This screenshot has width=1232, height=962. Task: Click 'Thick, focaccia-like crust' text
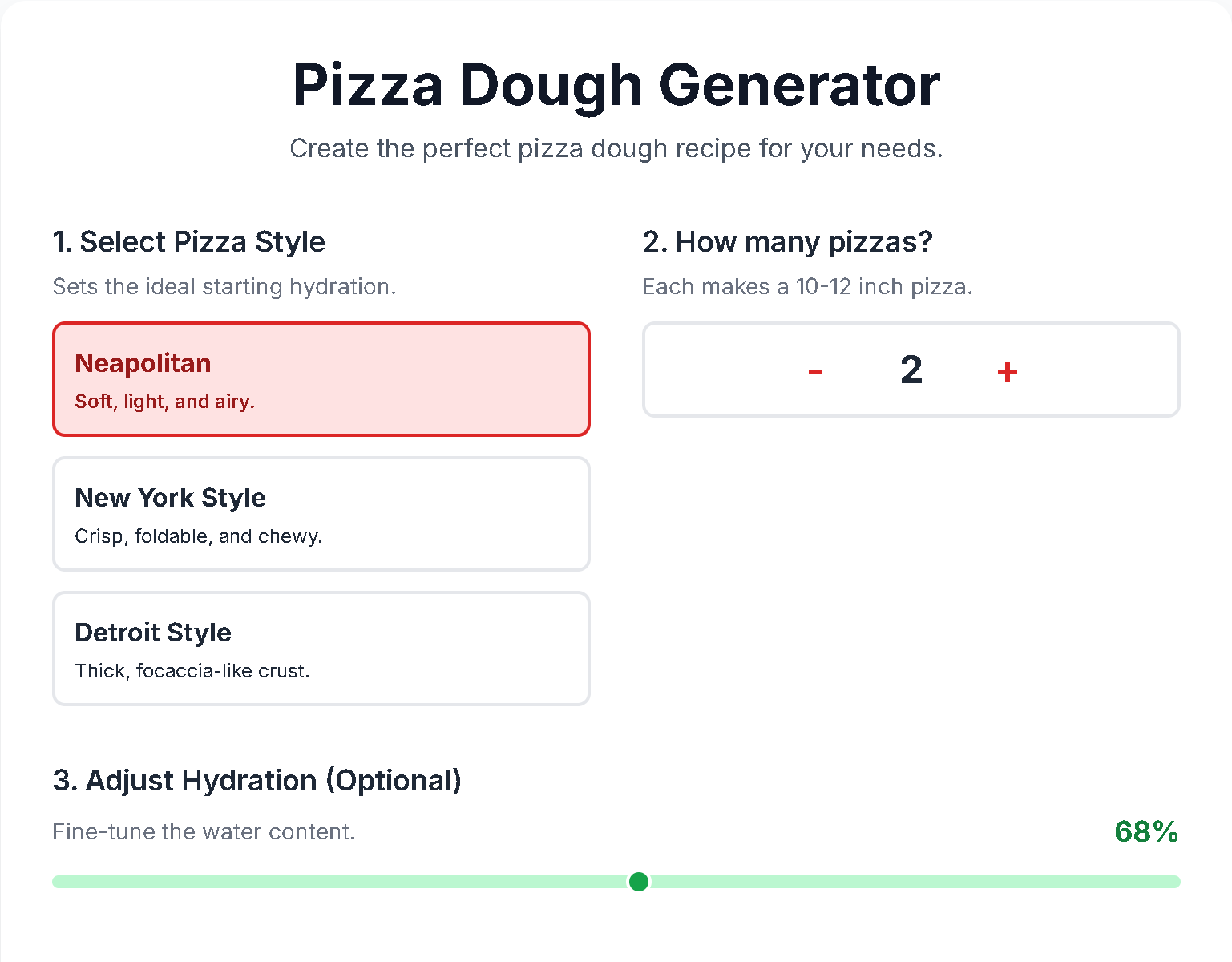192,670
